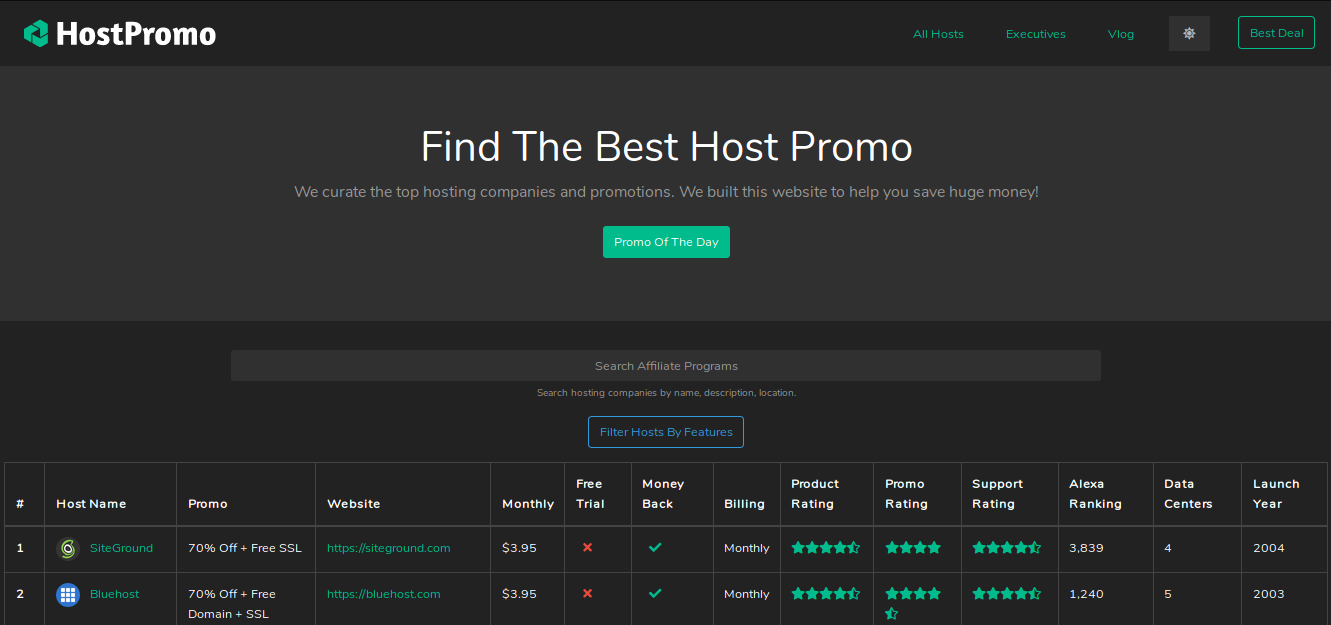Select SiteGround's data centers value 4
This screenshot has width=1331, height=625.
(x=1168, y=548)
